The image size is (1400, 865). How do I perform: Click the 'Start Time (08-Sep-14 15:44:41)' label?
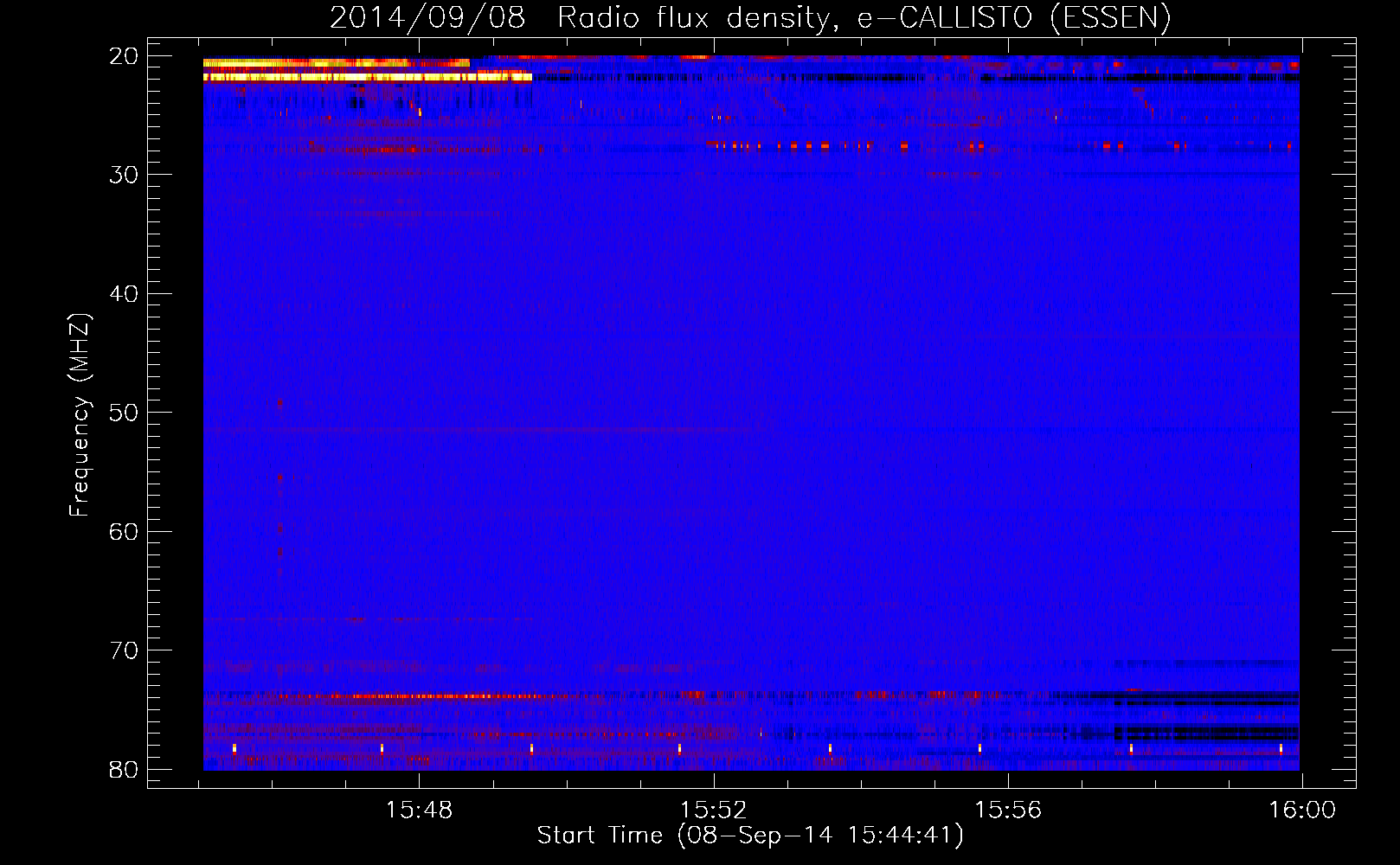(x=750, y=835)
